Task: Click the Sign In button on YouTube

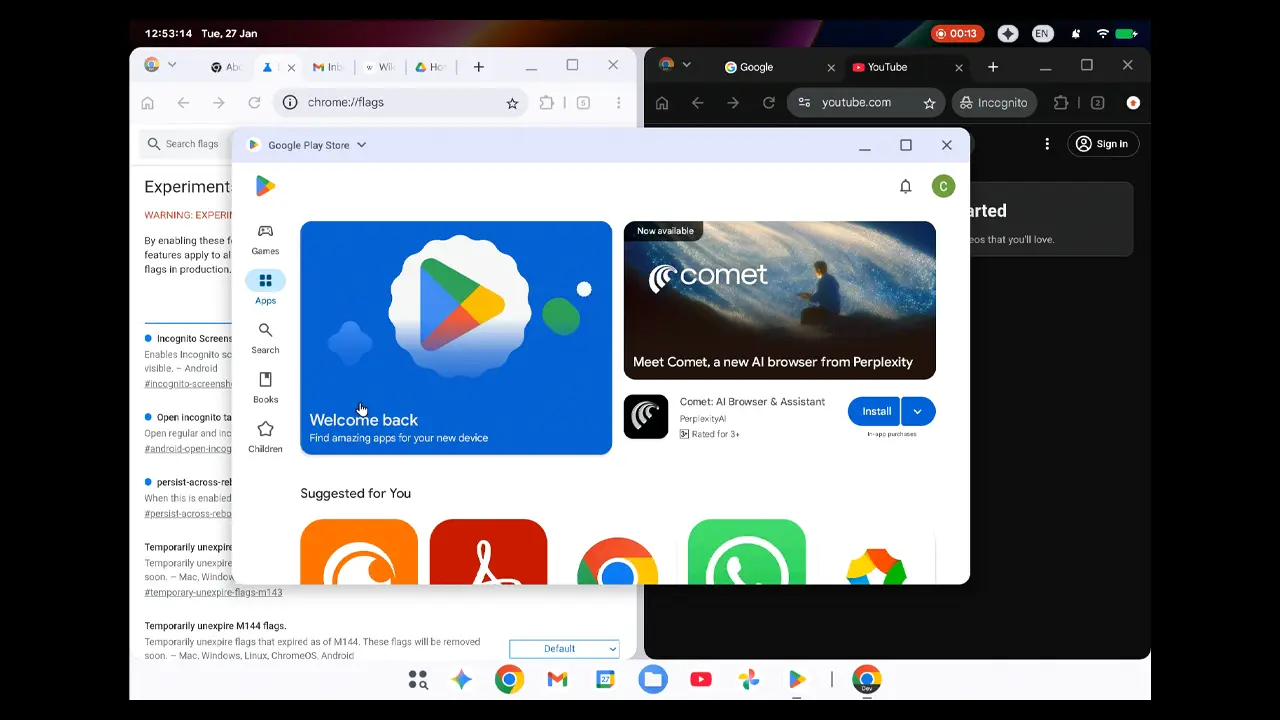Action: coord(1103,144)
